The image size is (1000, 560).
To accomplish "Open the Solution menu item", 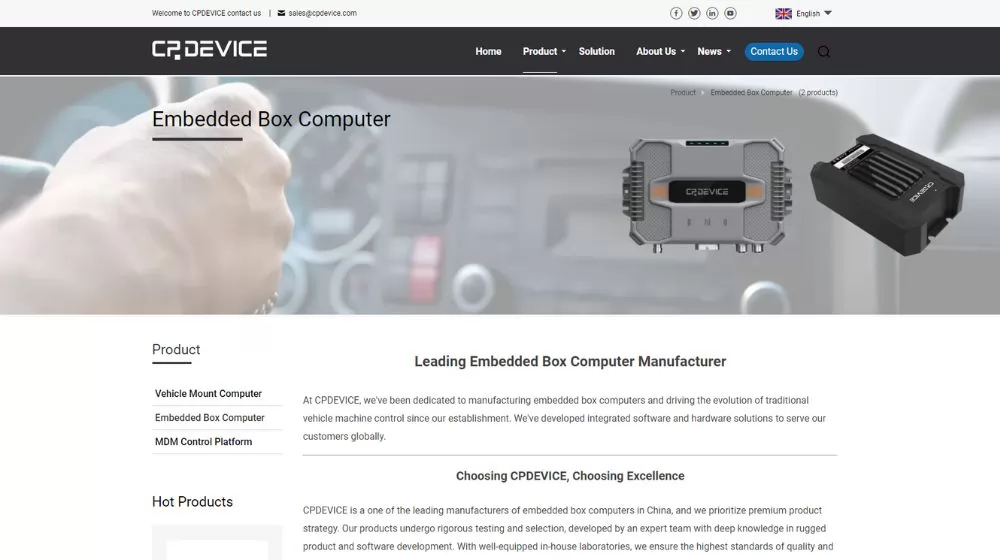I will 596,52.
